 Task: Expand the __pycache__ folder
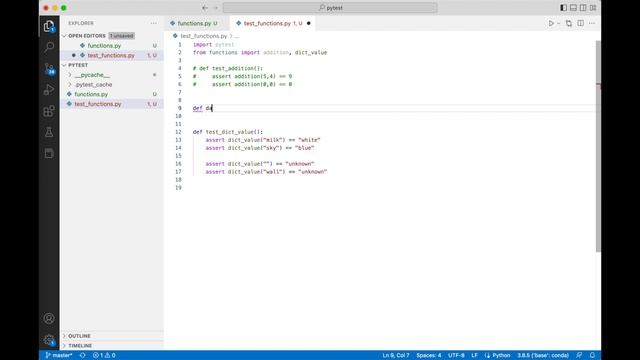(x=92, y=75)
